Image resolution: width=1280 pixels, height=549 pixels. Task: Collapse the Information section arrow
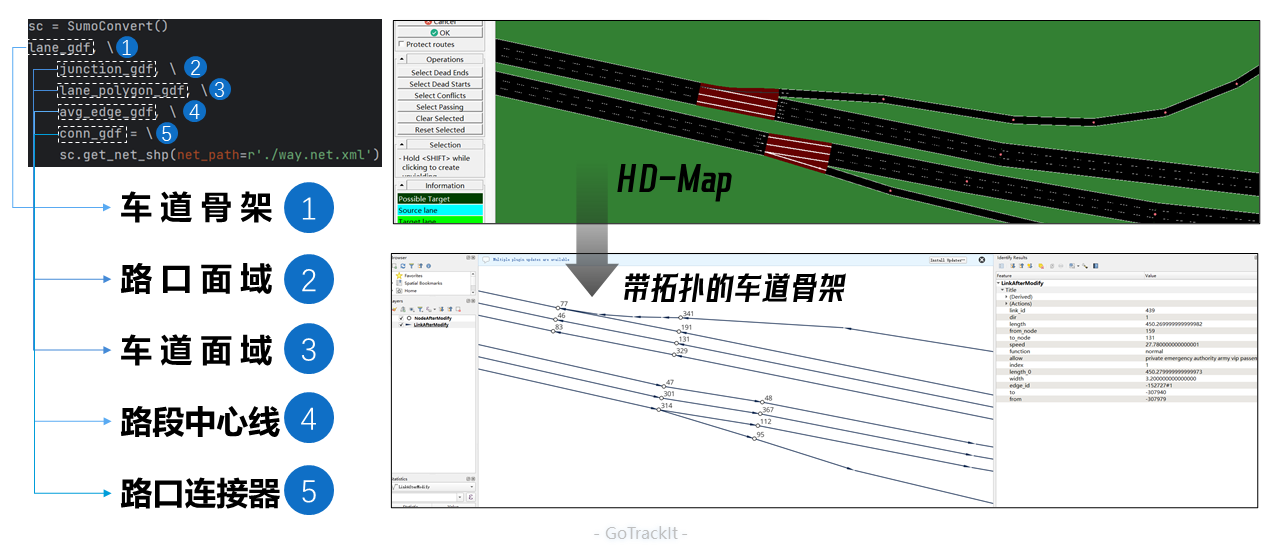click(402, 185)
